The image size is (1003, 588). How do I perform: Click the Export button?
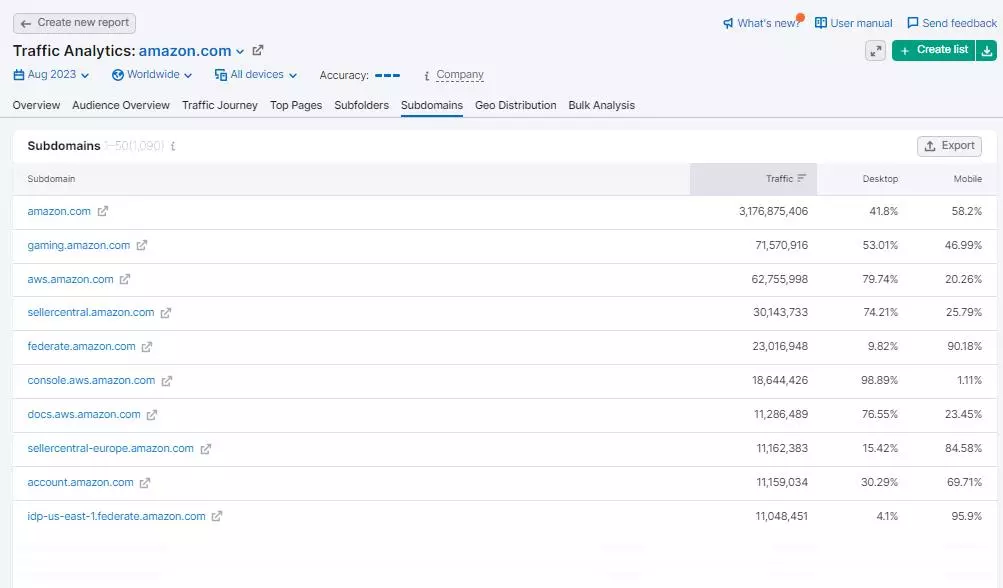coord(949,146)
